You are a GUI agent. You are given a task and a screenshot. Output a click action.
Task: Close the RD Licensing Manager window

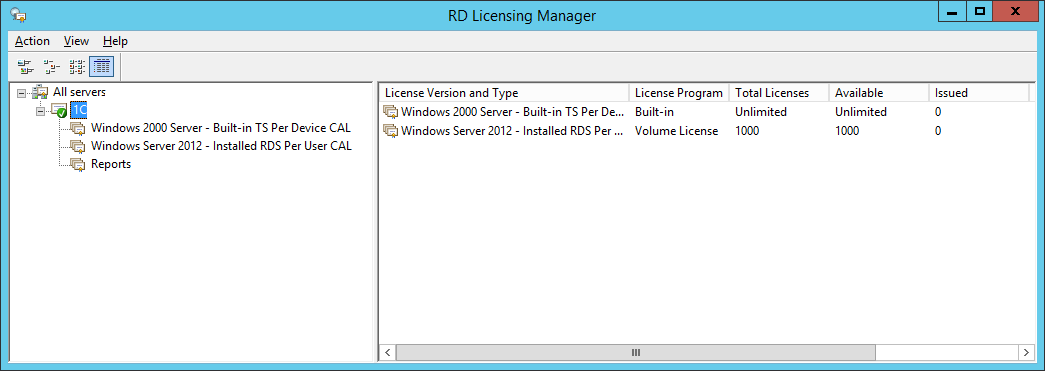(x=1016, y=11)
